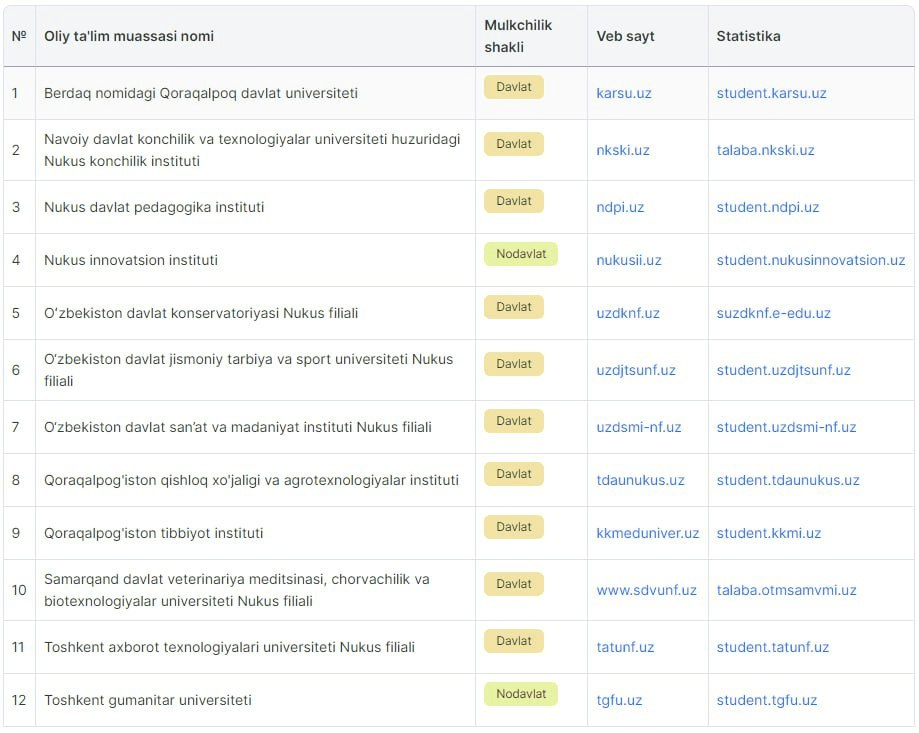Select the '№' column header
Image resolution: width=919 pixels, height=733 pixels.
(x=19, y=36)
